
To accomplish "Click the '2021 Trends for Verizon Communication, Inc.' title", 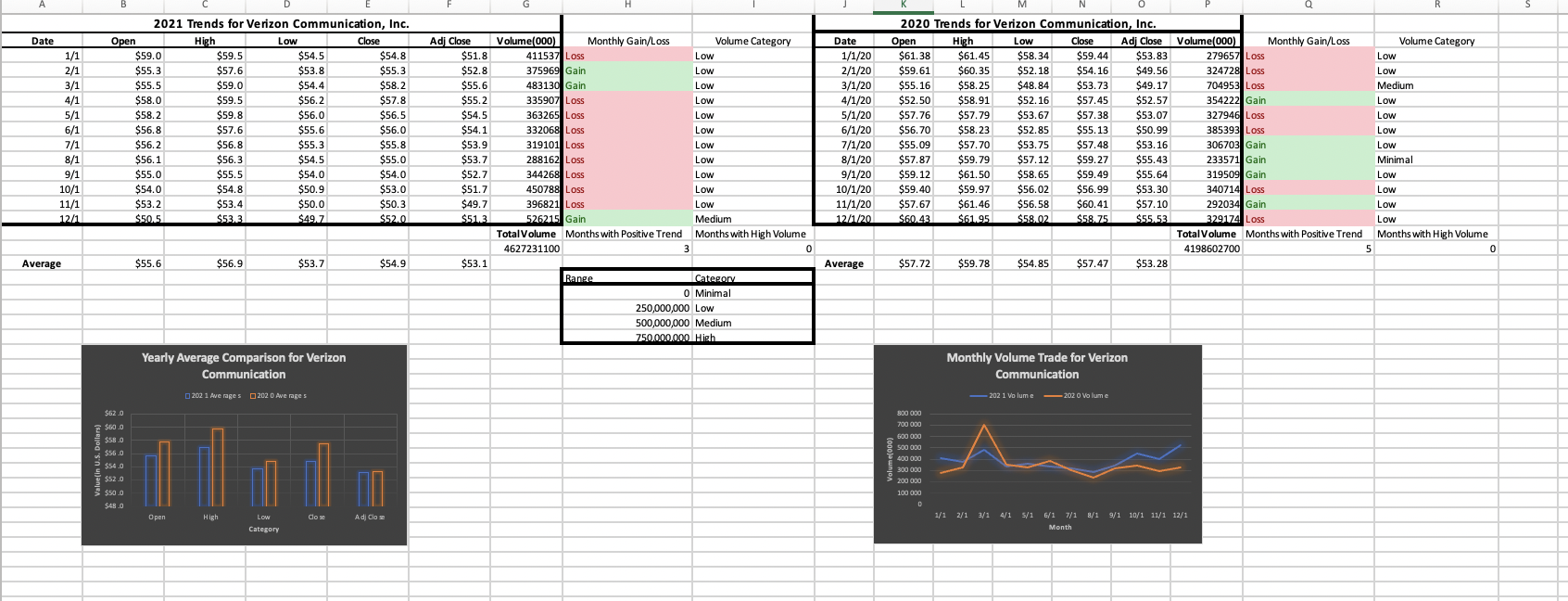I will pyautogui.click(x=281, y=24).
